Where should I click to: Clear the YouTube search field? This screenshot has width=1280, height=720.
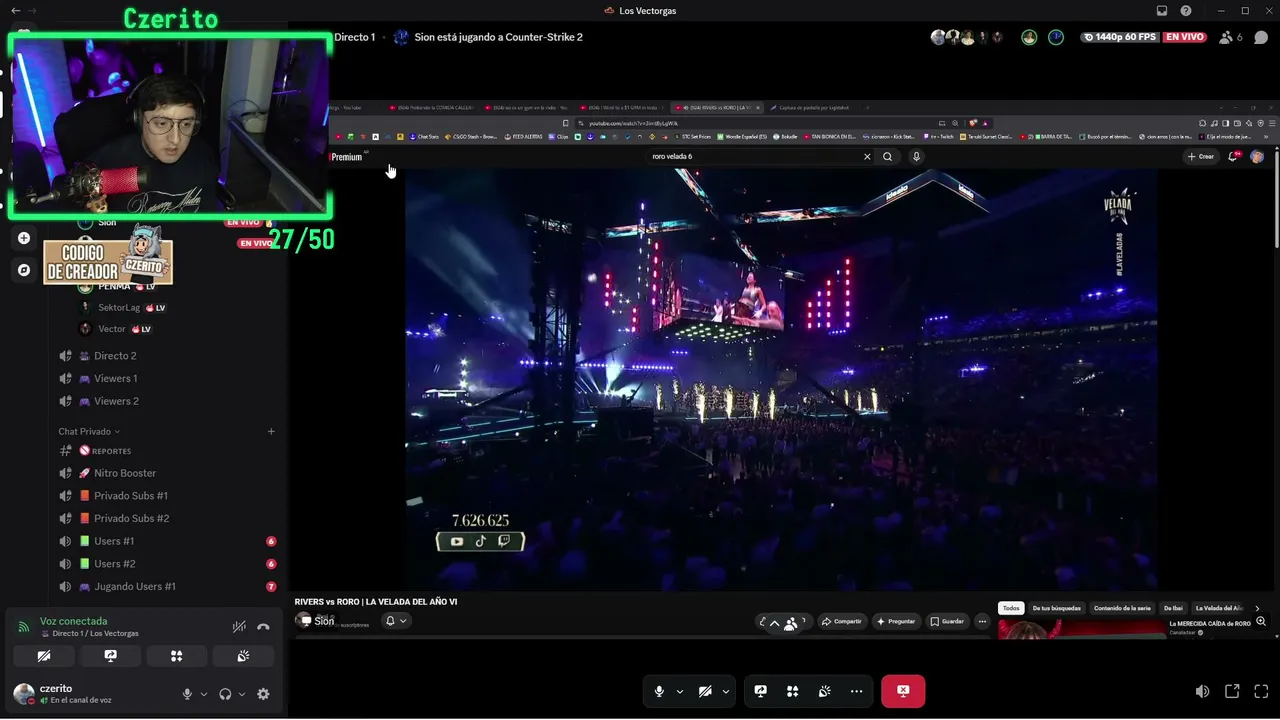[867, 157]
